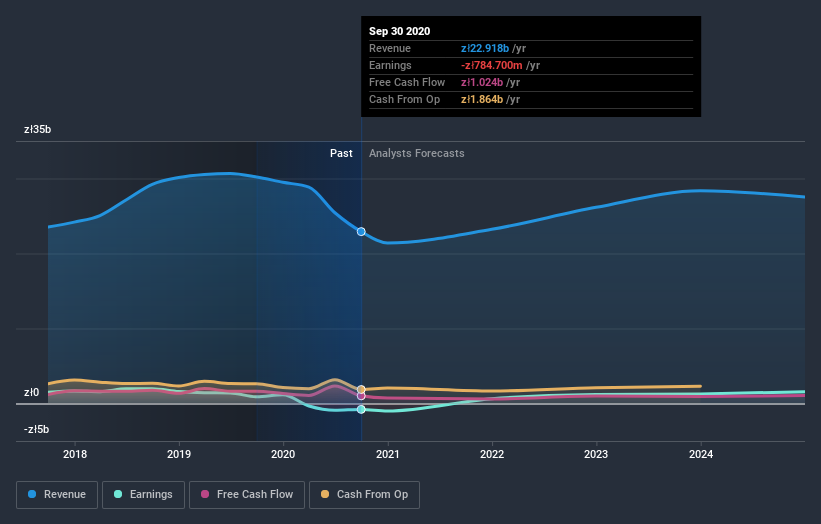Click the -zł5b y-axis label
The height and width of the screenshot is (524, 821).
click(37, 429)
